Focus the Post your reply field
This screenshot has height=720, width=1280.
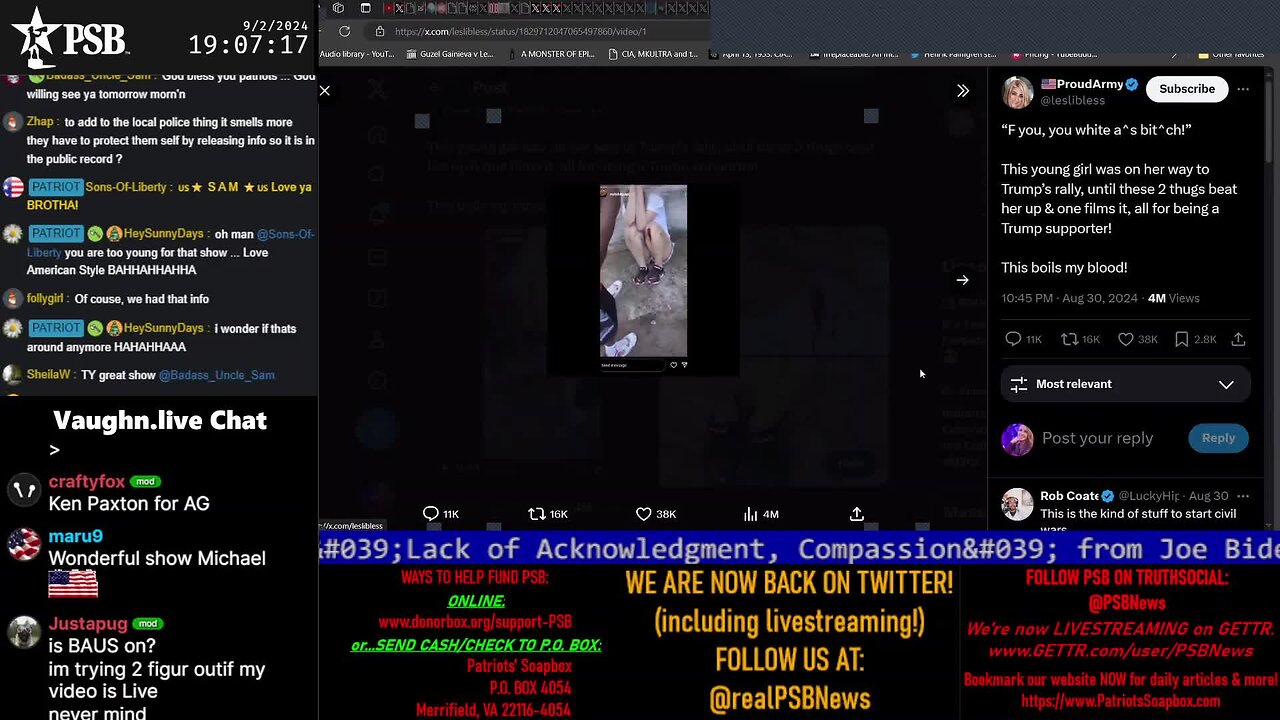tap(1097, 438)
